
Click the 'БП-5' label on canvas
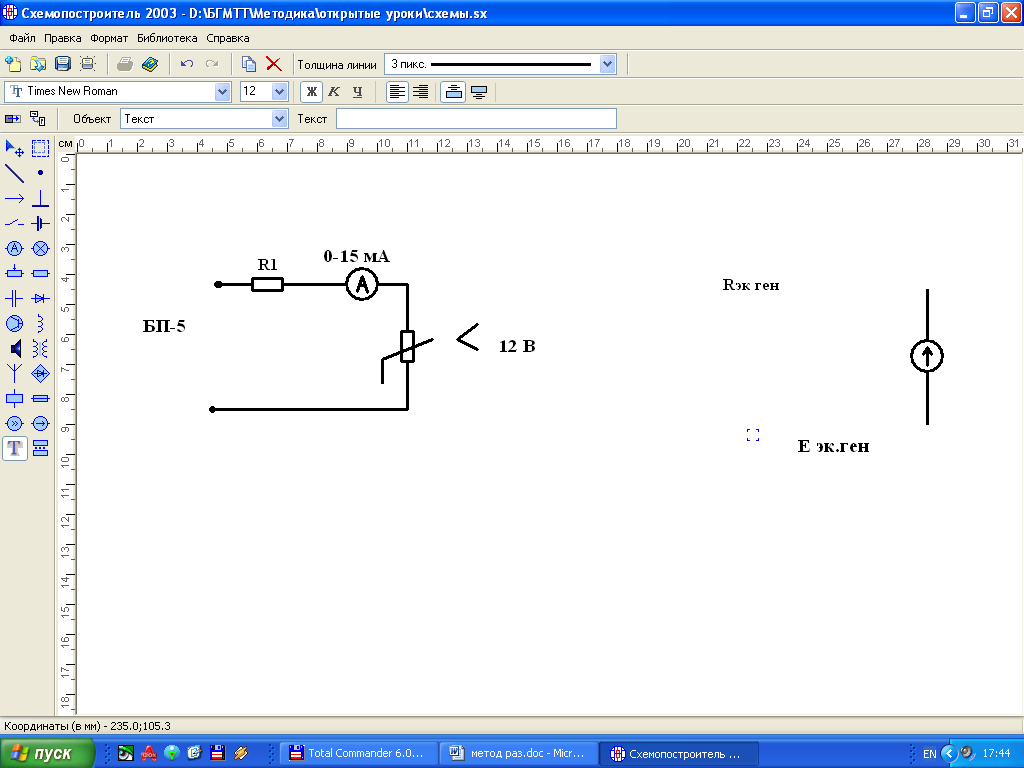tap(164, 326)
